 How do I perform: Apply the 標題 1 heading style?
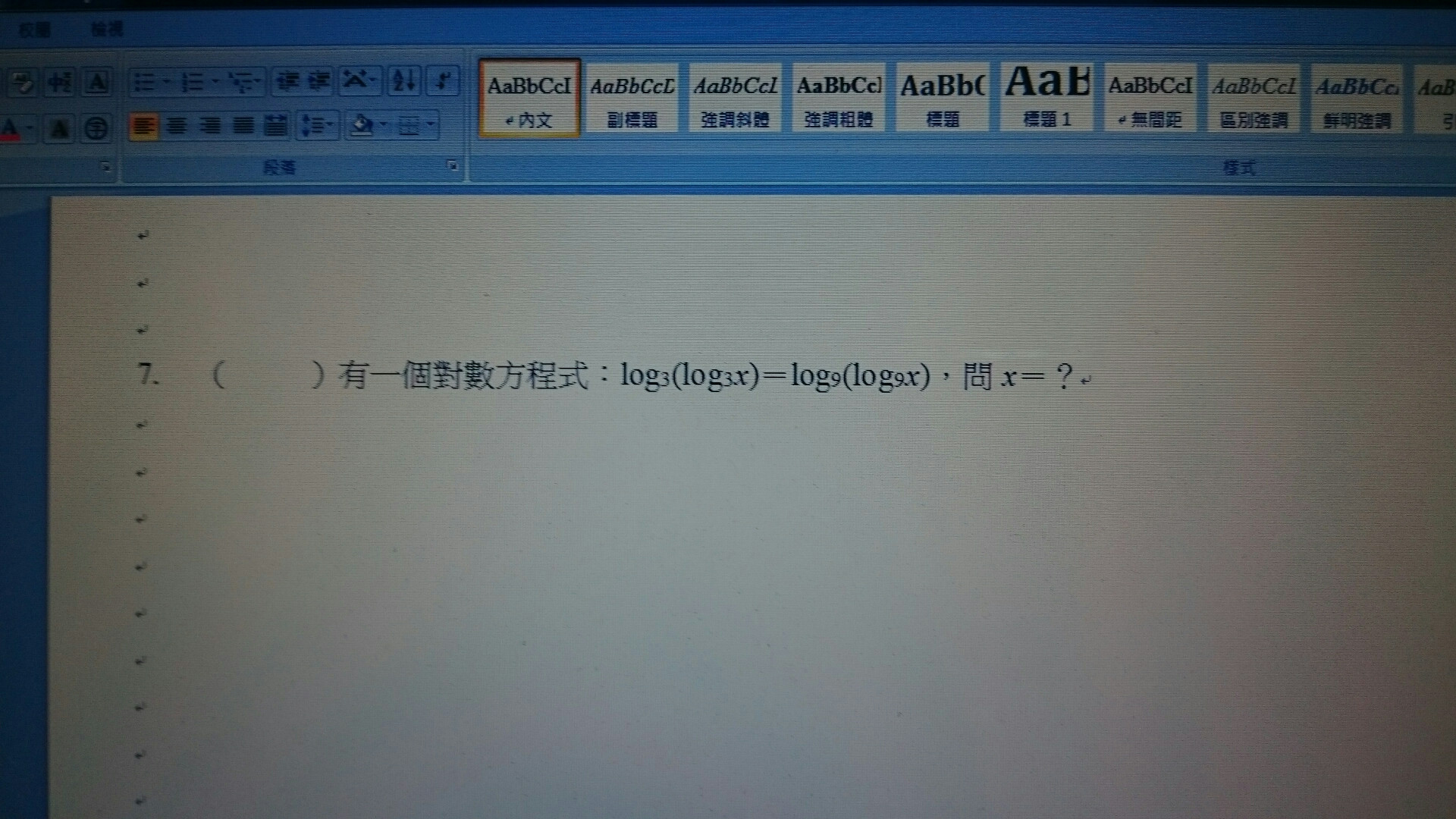pos(1046,99)
